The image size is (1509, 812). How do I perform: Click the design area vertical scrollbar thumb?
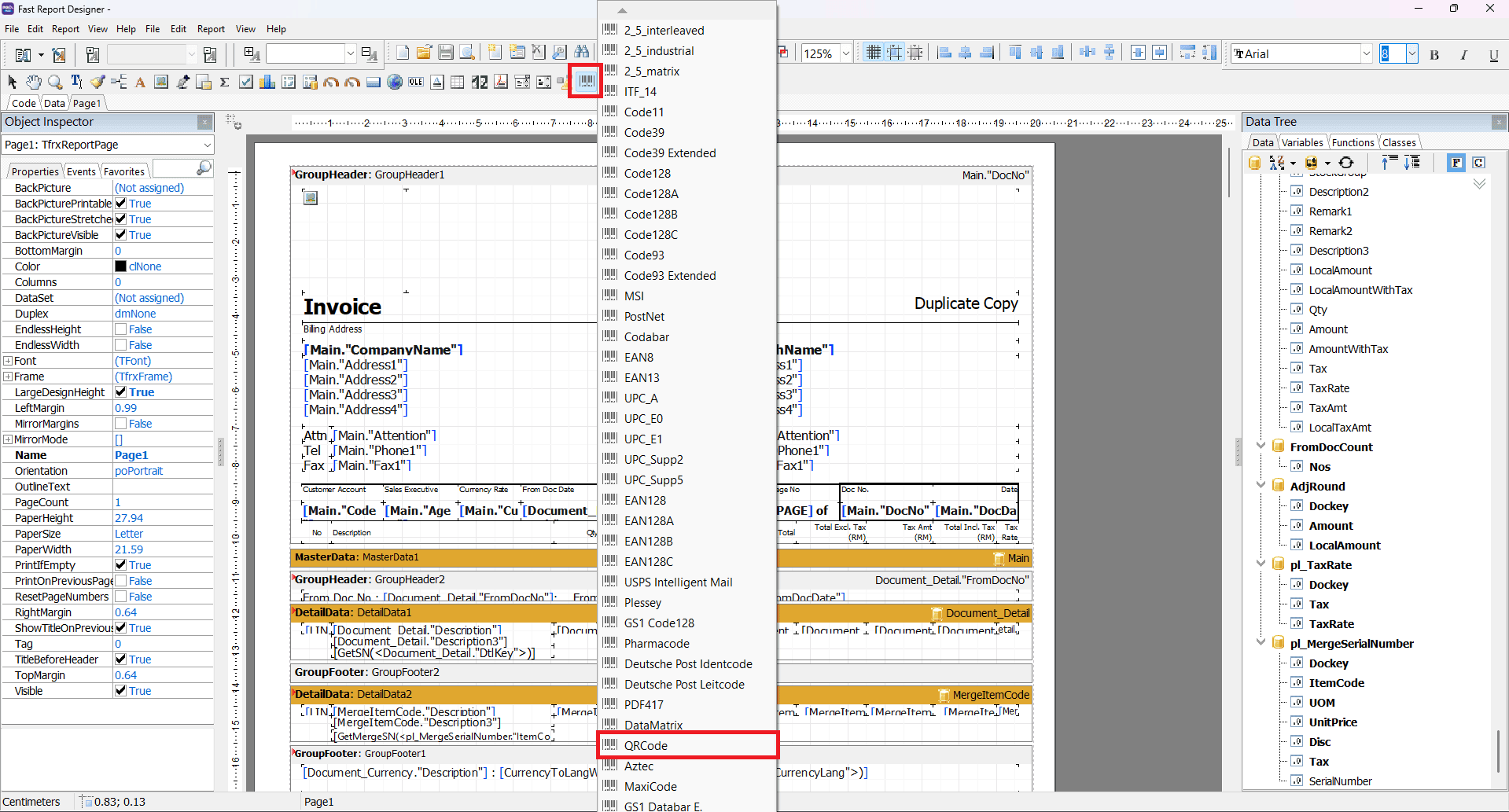pos(1229,172)
